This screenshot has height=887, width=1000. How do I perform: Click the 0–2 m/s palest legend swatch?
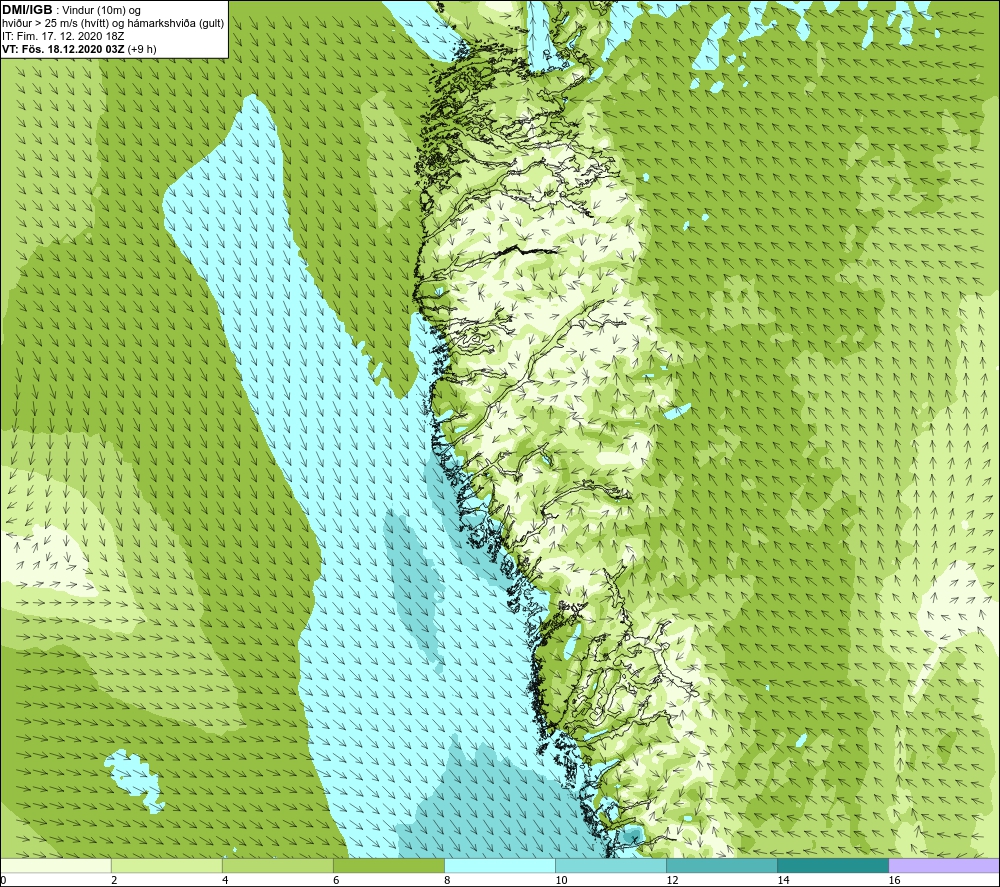(56, 866)
